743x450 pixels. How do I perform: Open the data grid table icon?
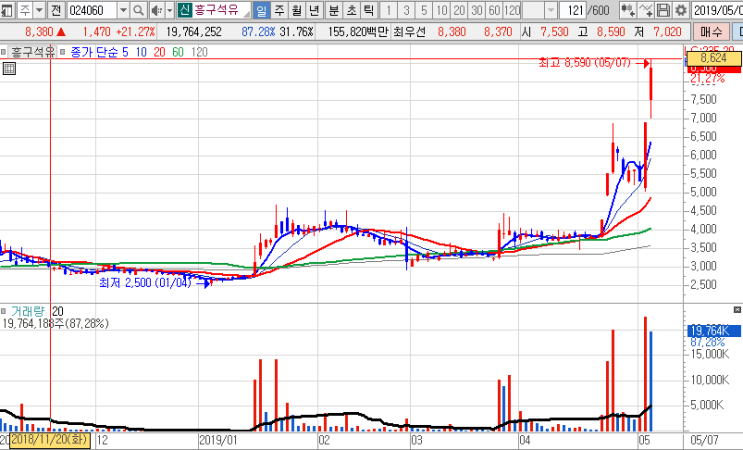pos(9,69)
